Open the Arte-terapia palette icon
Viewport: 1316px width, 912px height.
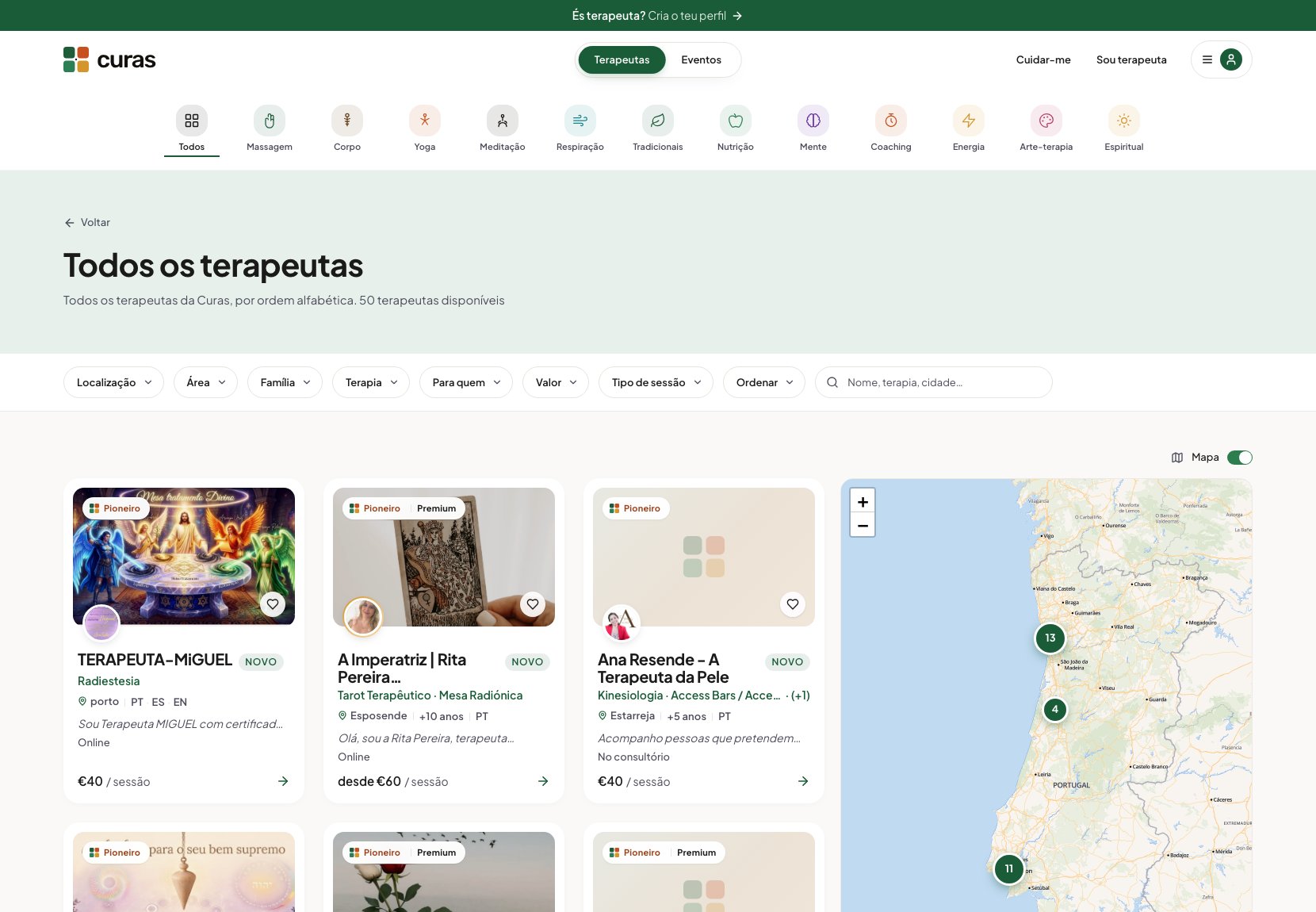1046,121
